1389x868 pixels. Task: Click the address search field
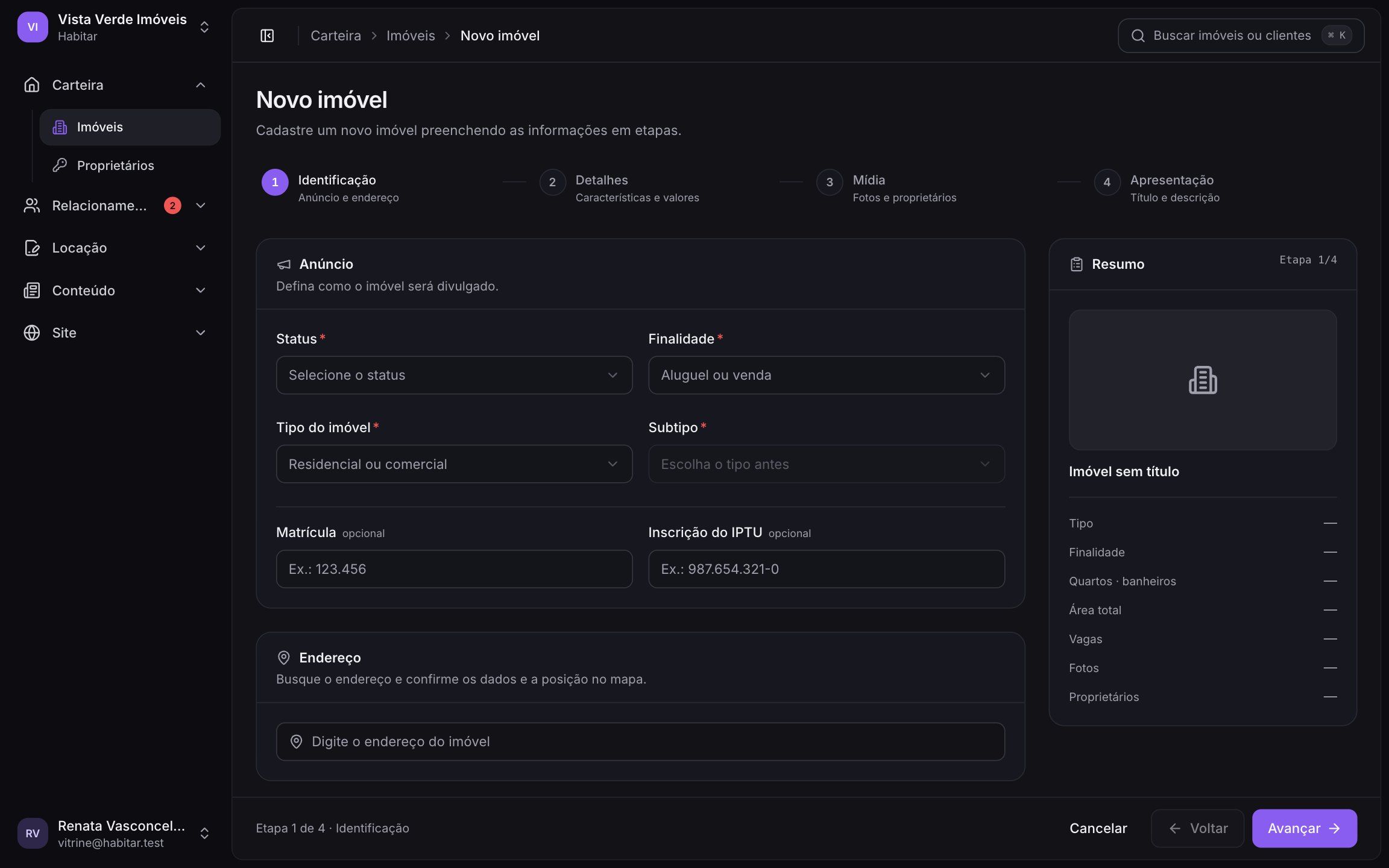(640, 741)
